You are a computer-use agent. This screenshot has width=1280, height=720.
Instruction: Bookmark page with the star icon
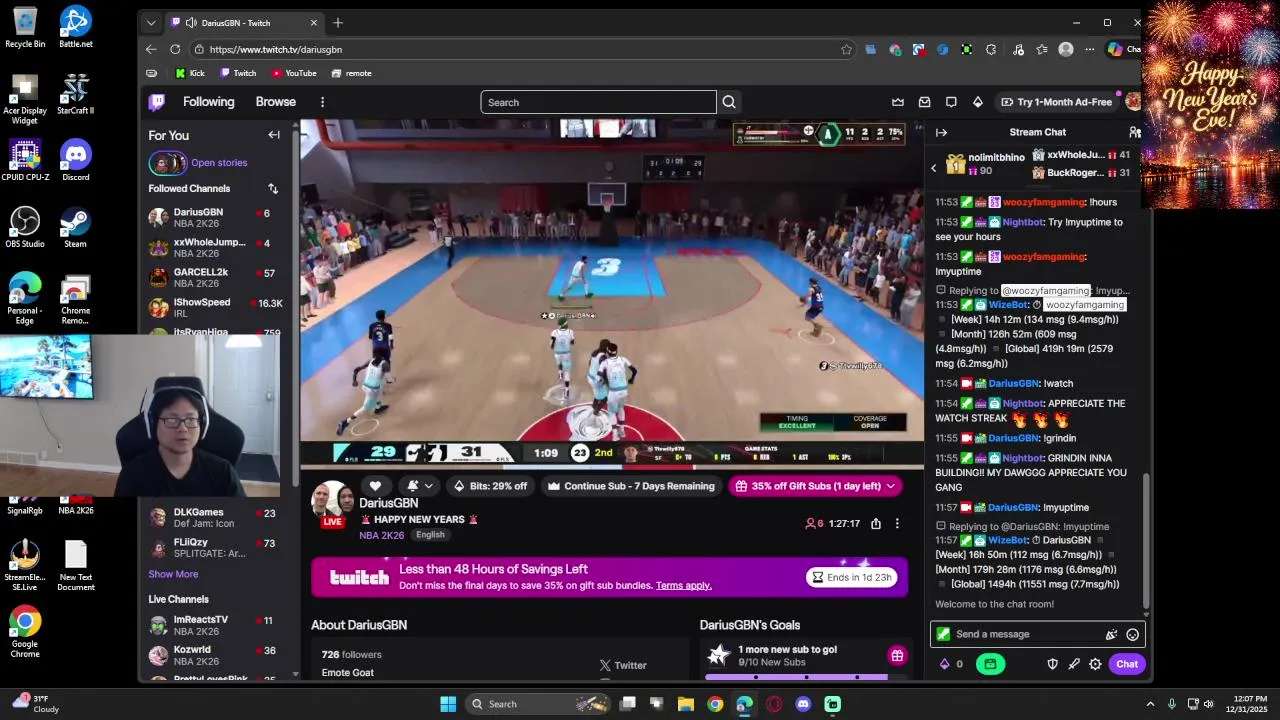click(x=846, y=49)
